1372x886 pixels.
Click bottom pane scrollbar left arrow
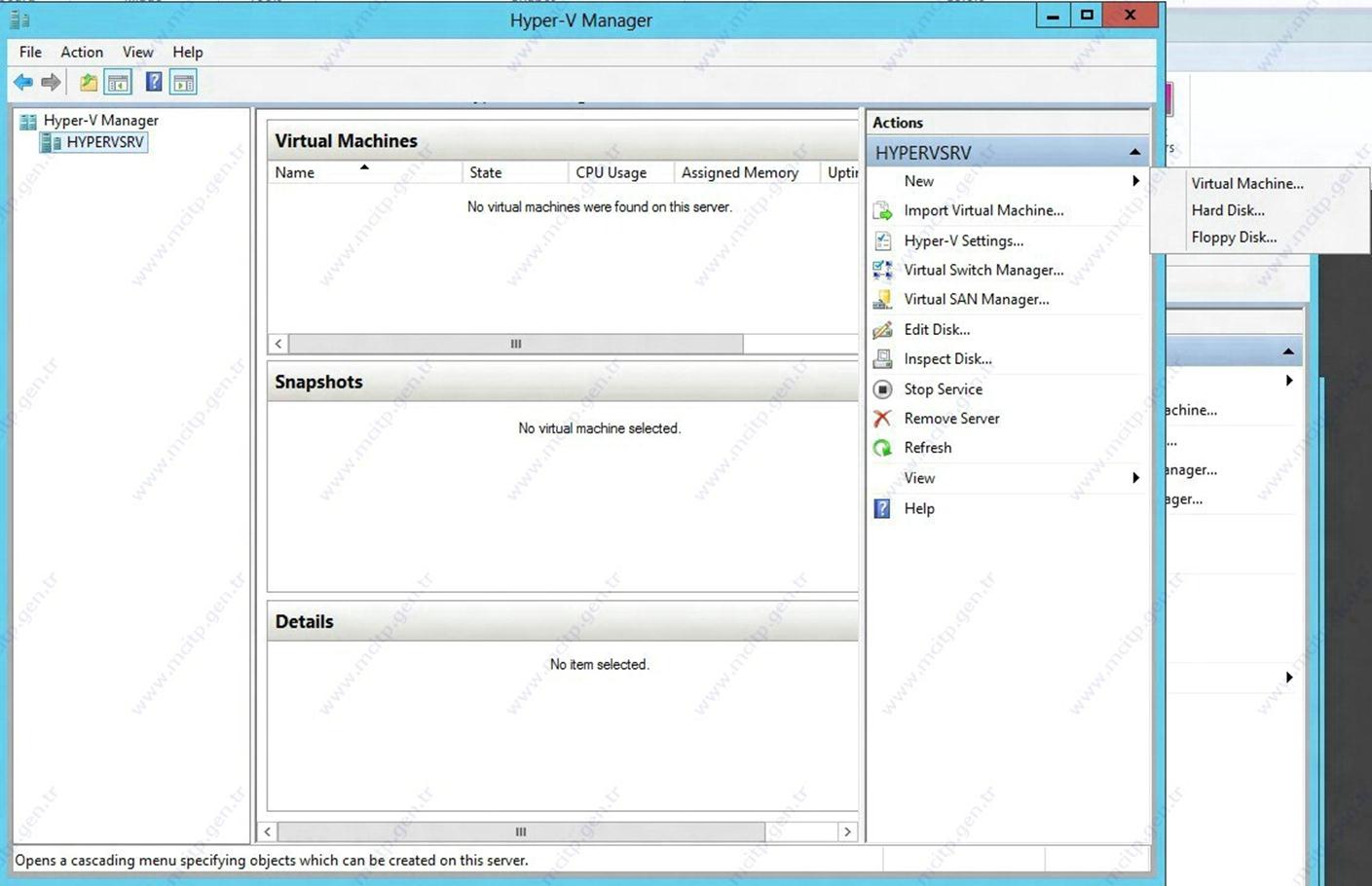click(x=268, y=832)
